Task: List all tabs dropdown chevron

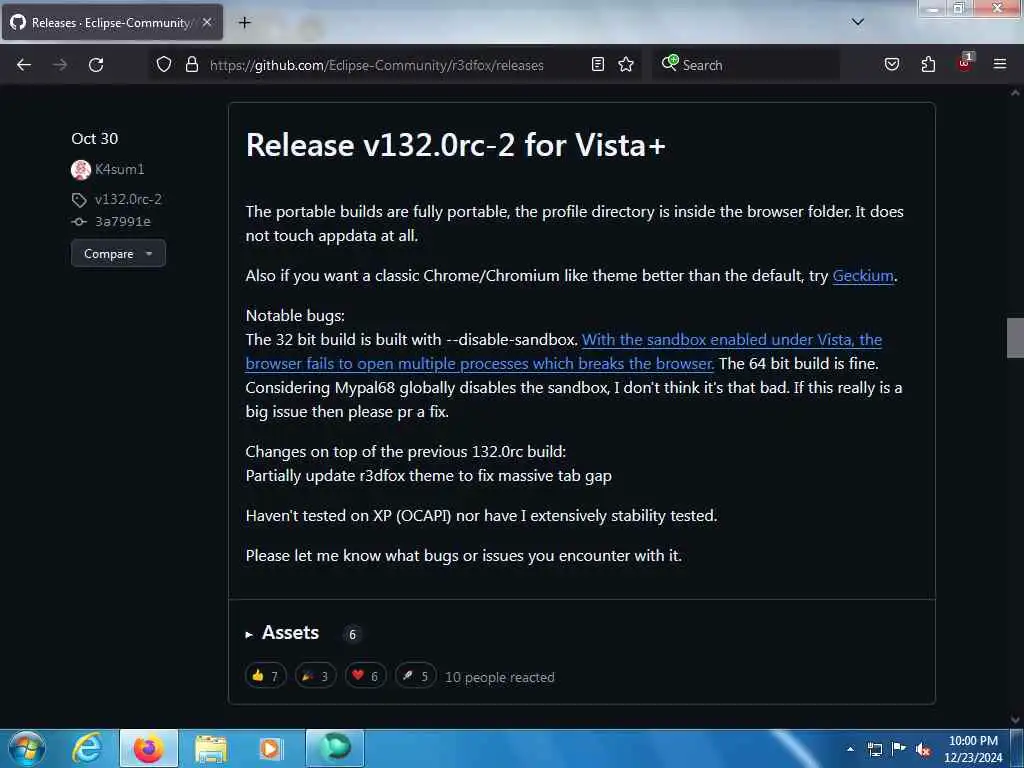Action: coord(857,22)
